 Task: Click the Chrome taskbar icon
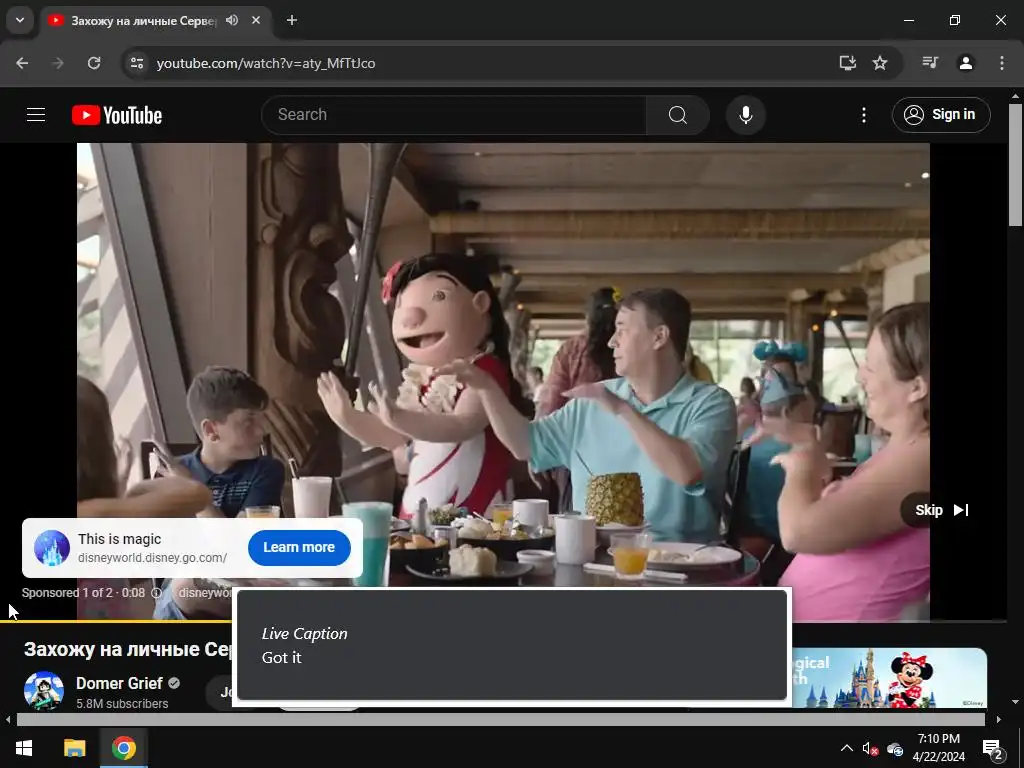pyautogui.click(x=123, y=748)
